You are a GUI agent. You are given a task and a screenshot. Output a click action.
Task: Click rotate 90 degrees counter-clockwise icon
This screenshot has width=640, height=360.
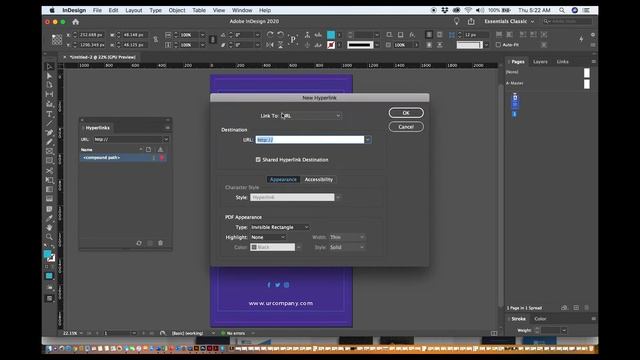coord(280,35)
